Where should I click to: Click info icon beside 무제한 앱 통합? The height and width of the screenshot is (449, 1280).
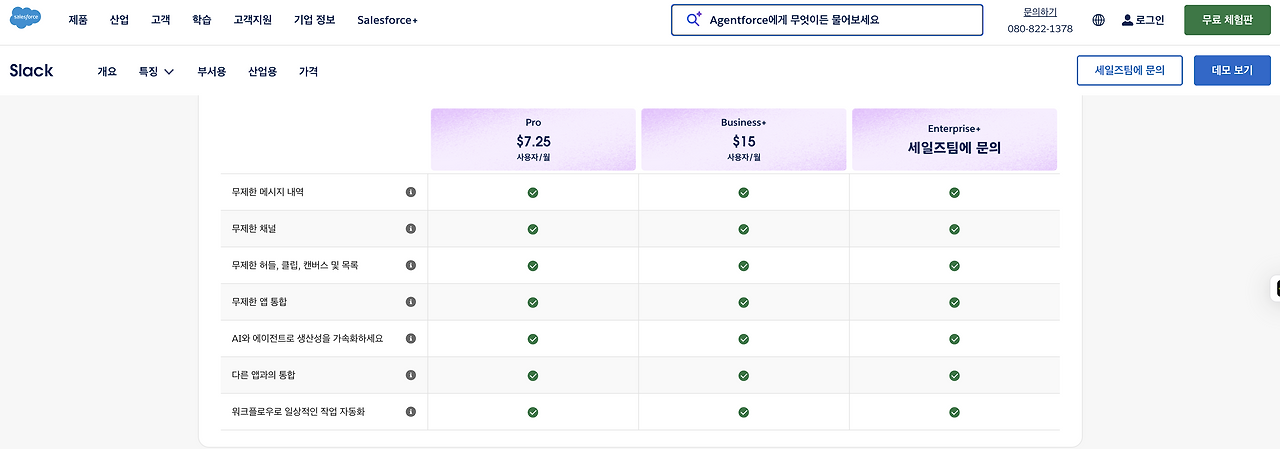tap(411, 302)
